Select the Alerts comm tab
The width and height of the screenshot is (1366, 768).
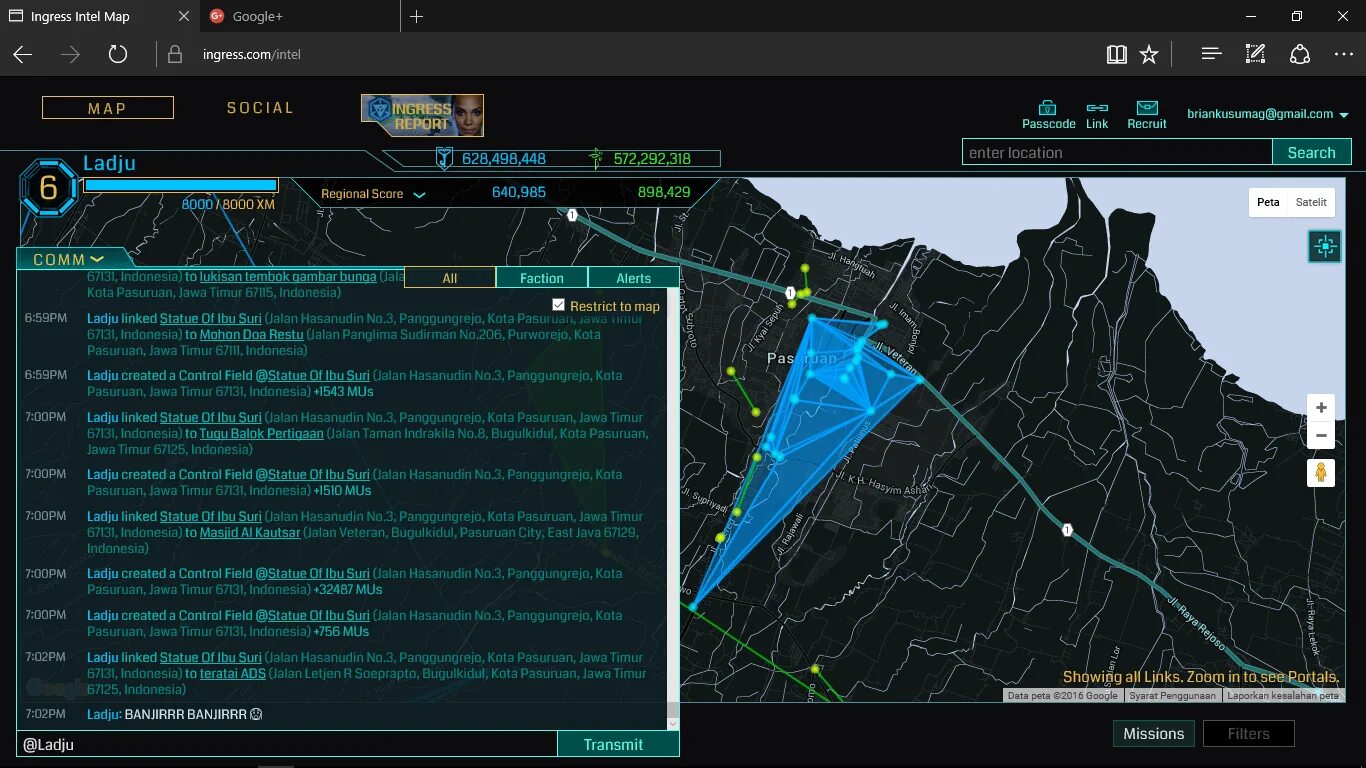pyautogui.click(x=634, y=278)
